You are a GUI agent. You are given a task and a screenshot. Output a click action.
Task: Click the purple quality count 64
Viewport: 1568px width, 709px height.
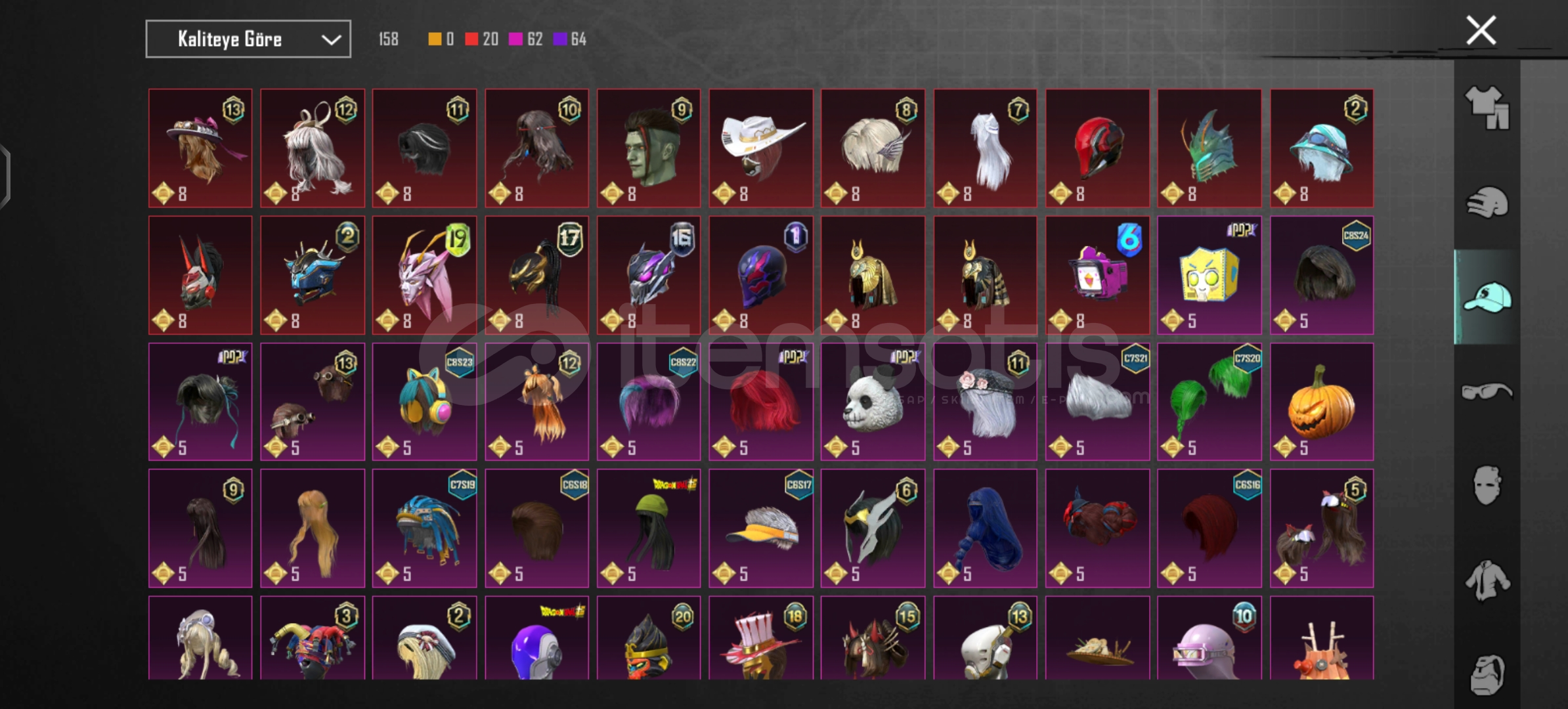click(x=578, y=39)
